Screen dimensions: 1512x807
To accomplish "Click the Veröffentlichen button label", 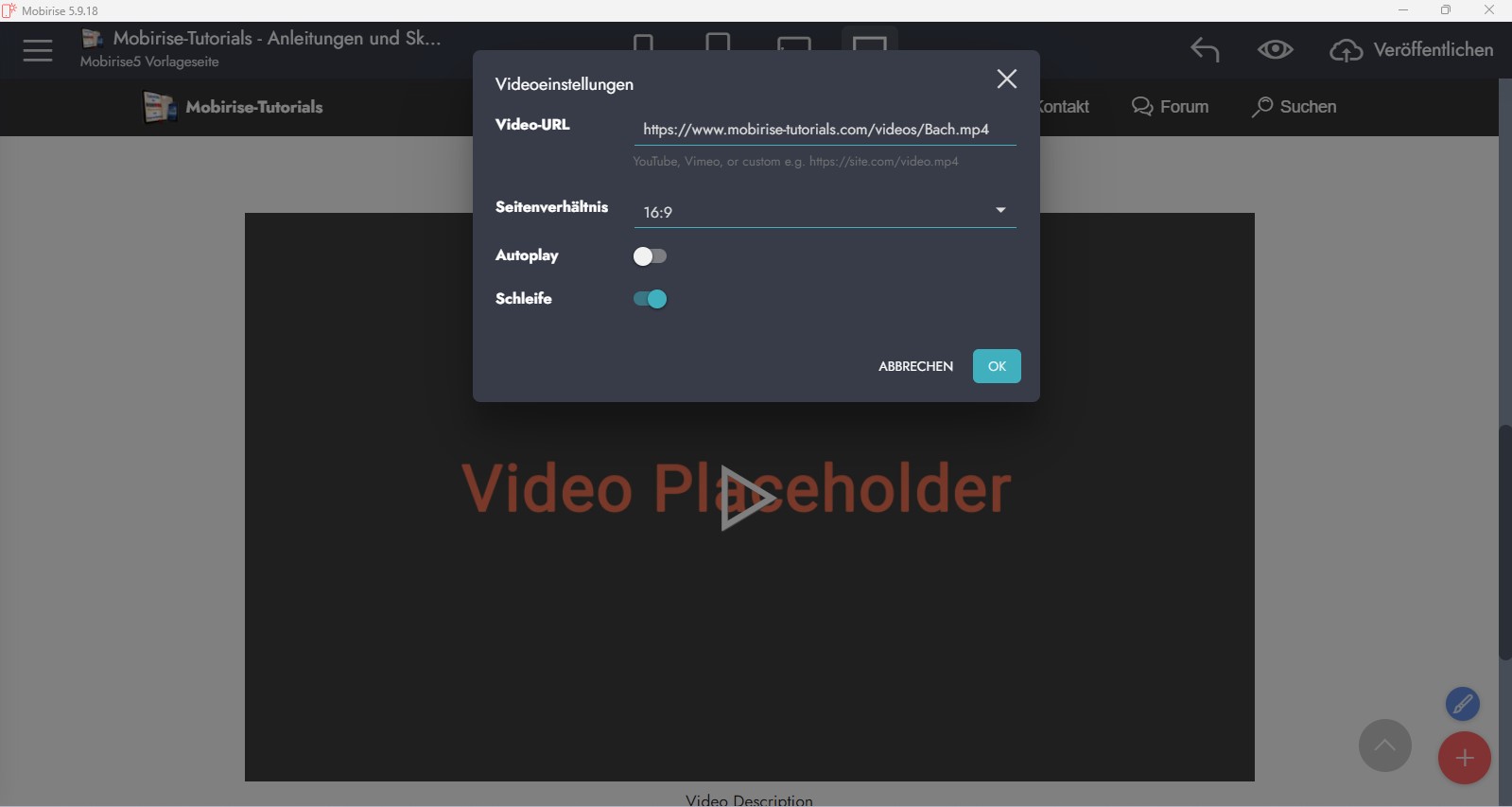I will (1434, 50).
